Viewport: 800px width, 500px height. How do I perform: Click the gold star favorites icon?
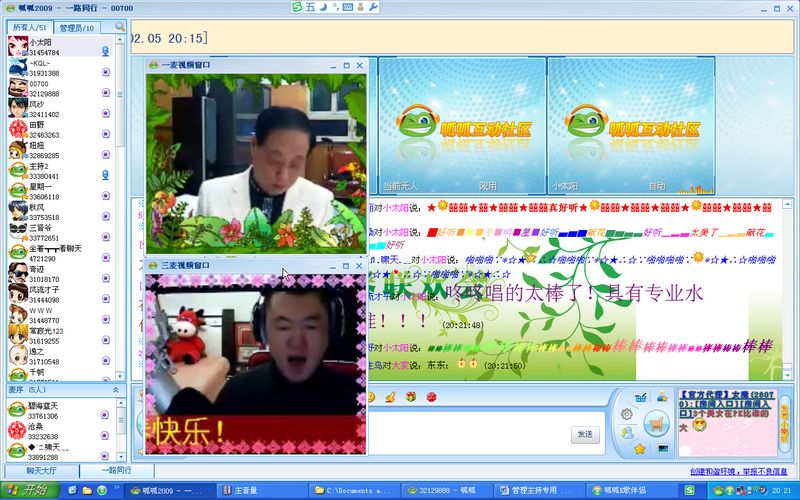[639, 449]
